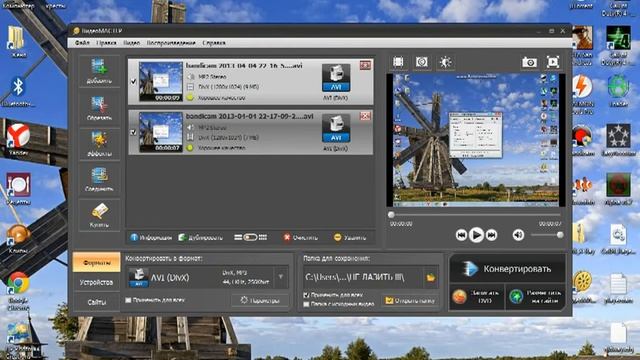The width and height of the screenshot is (640, 360).
Task: Click the Конвертировать button
Action: click(507, 269)
